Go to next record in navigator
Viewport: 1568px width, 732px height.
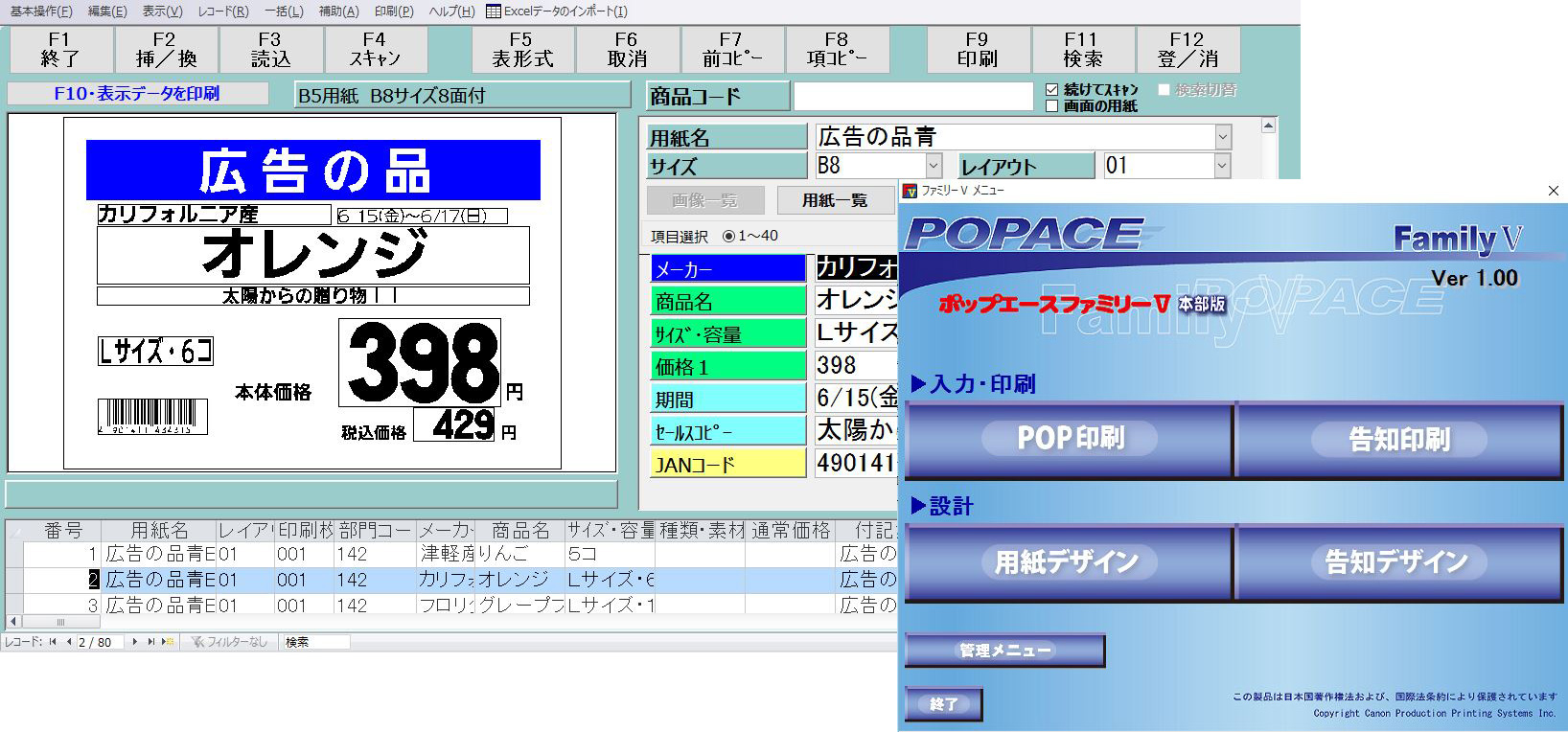(135, 642)
